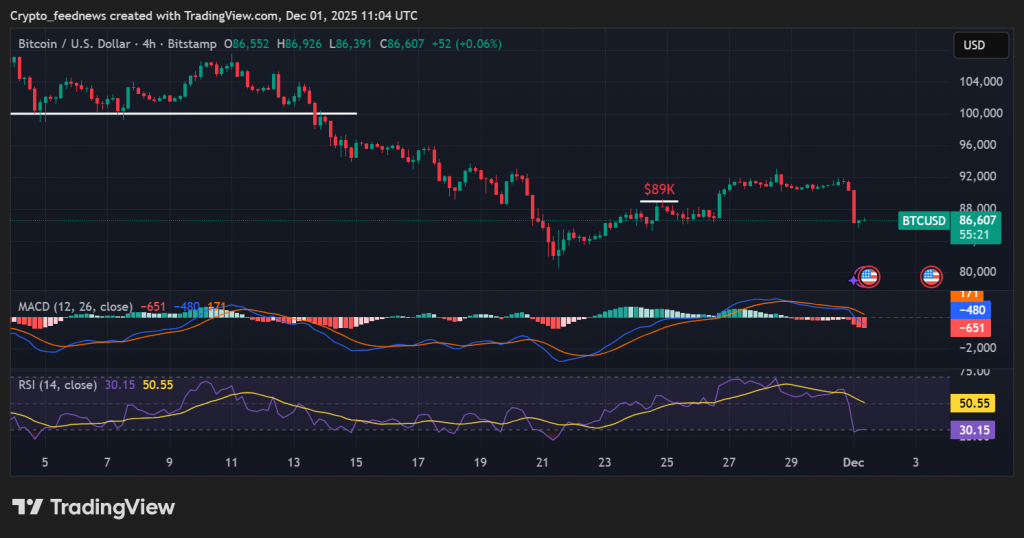
Task: Click date 5 on the time axis
Action: (45, 463)
